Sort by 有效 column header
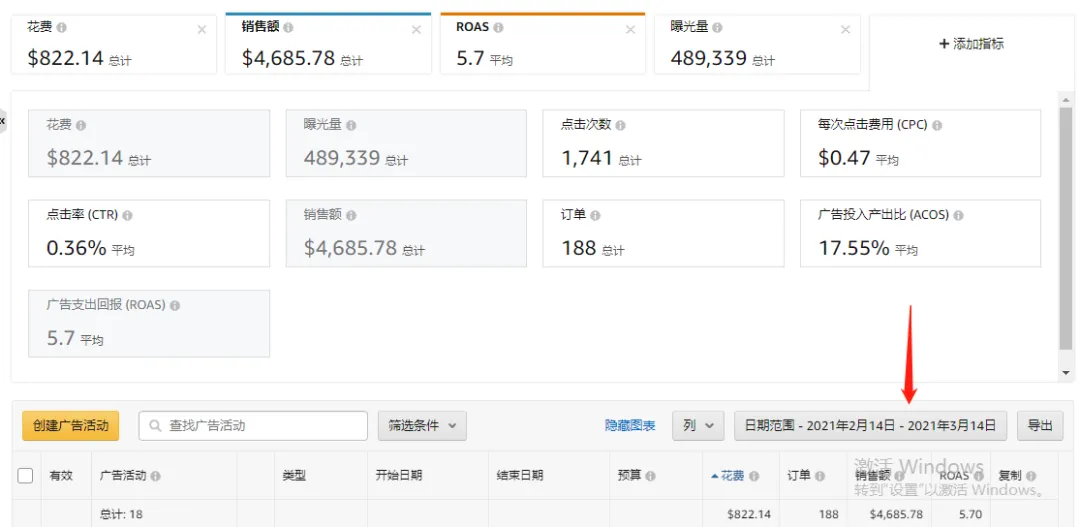 [x=61, y=476]
